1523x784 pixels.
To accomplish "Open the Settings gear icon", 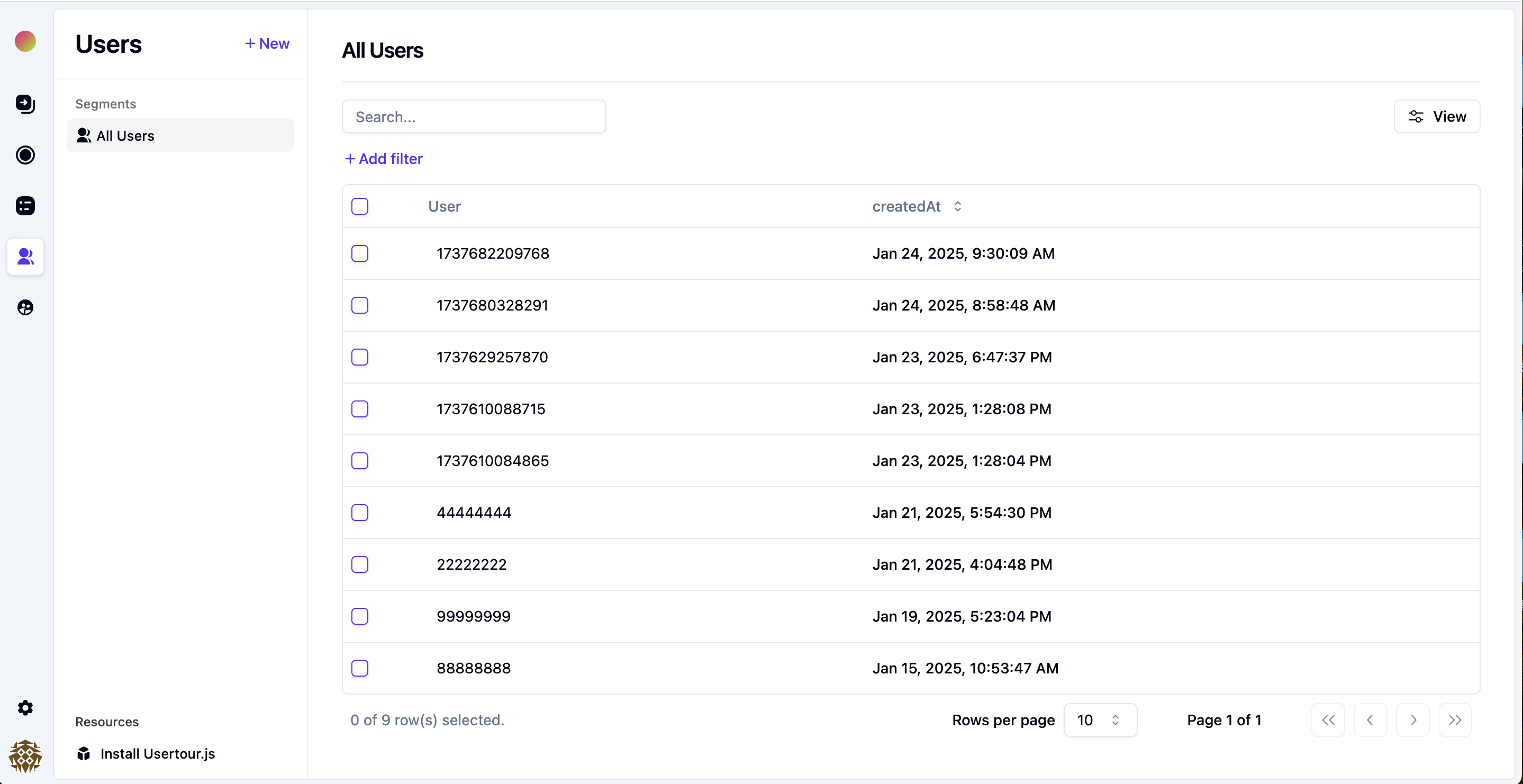I will coord(25,708).
